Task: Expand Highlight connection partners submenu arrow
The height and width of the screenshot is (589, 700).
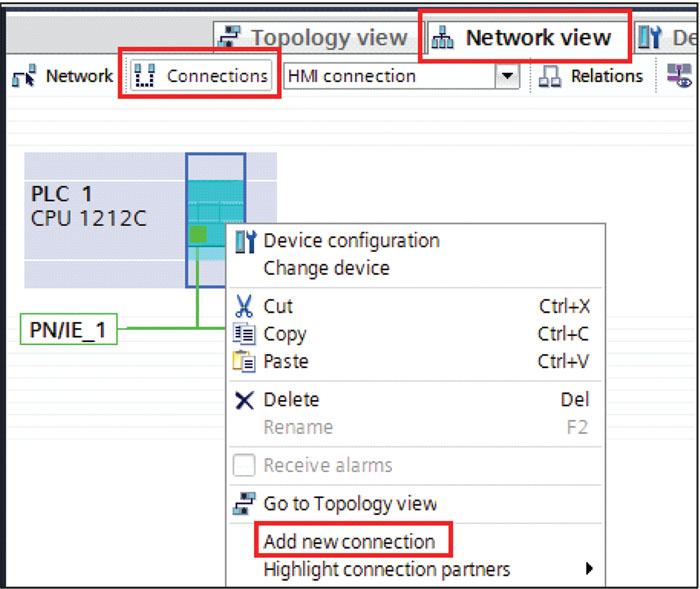Action: pyautogui.click(x=589, y=569)
